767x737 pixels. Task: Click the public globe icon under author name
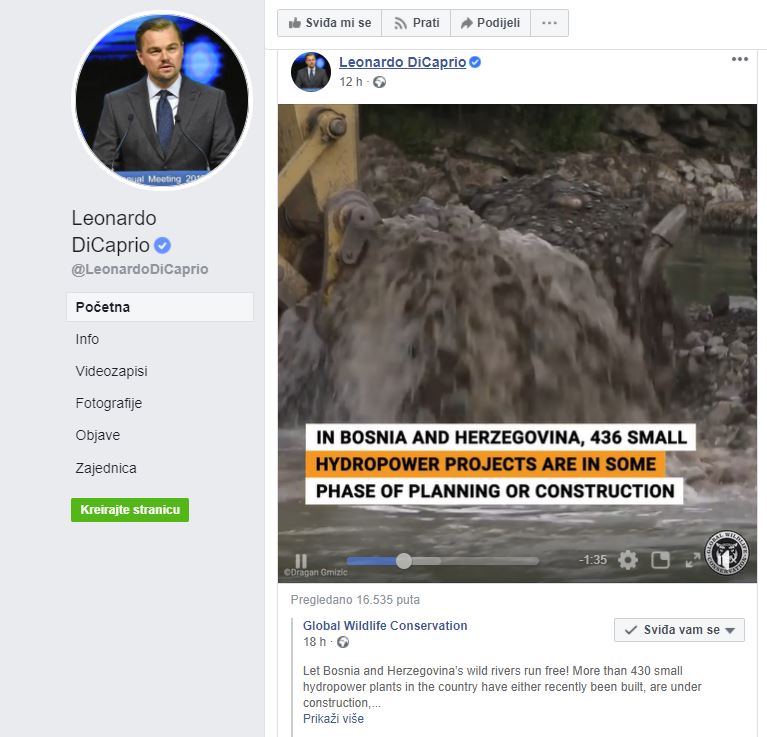380,82
